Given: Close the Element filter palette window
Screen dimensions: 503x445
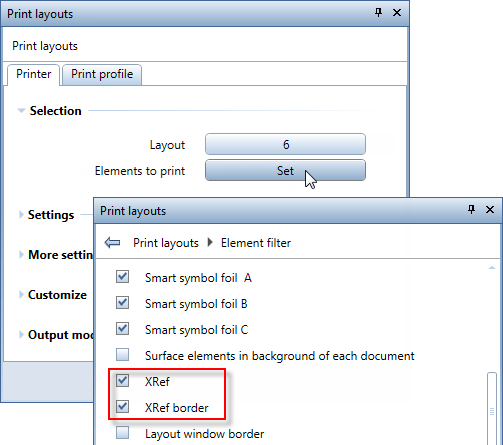Looking at the screenshot, I should coord(490,210).
